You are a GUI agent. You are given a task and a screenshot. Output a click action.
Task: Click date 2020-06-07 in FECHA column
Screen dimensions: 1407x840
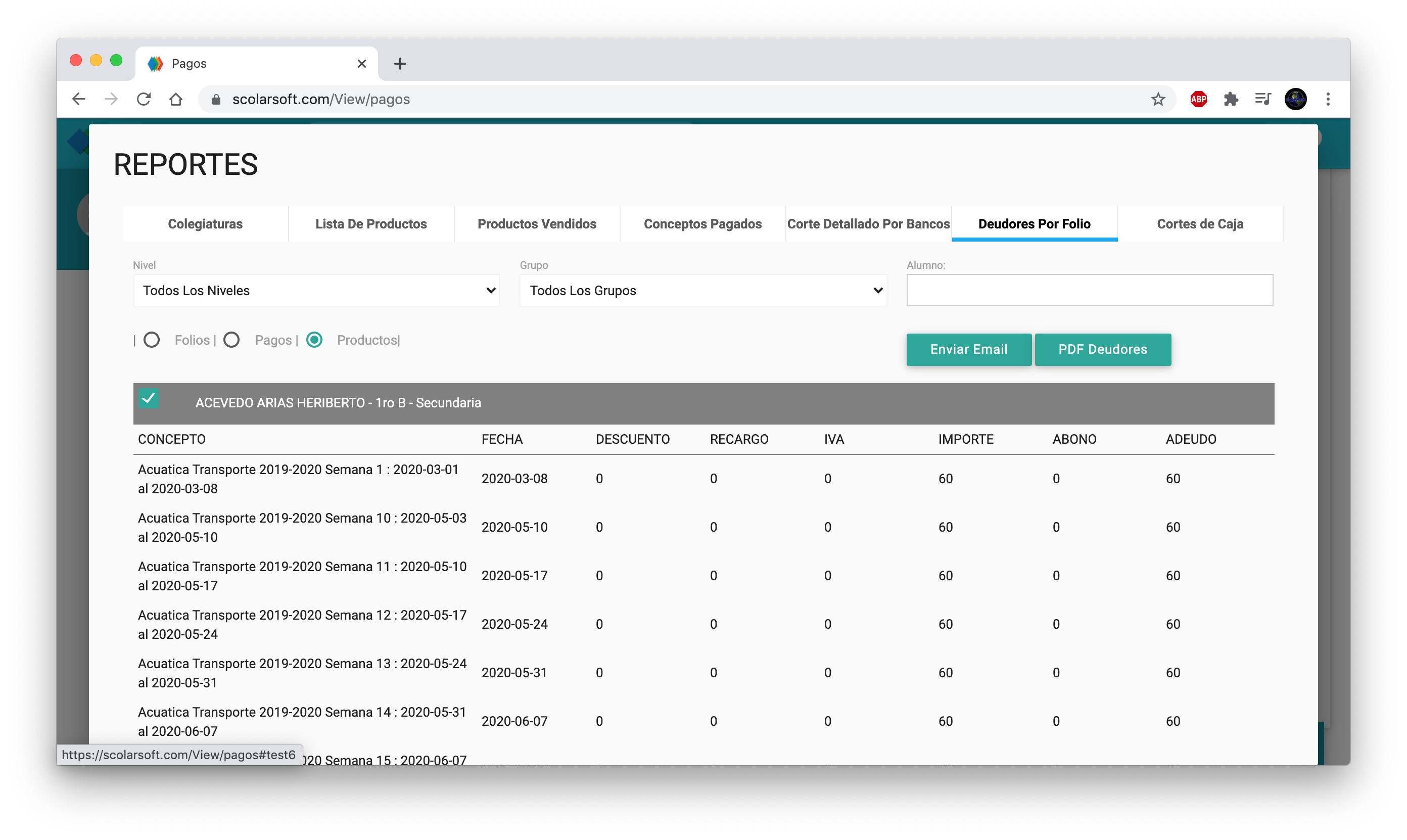tap(514, 722)
